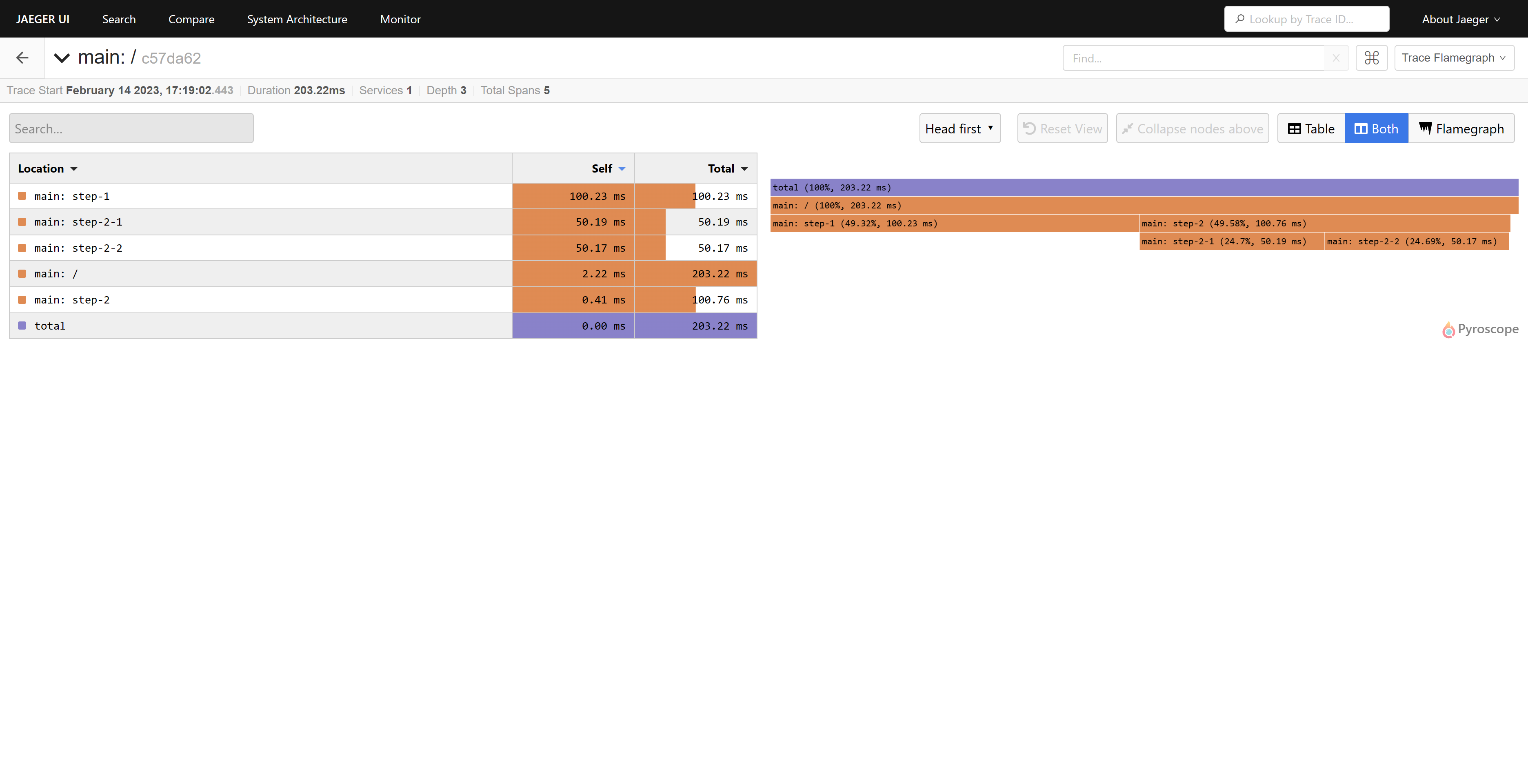This screenshot has width=1528, height=784.
Task: Switch to Table view
Action: coord(1311,128)
